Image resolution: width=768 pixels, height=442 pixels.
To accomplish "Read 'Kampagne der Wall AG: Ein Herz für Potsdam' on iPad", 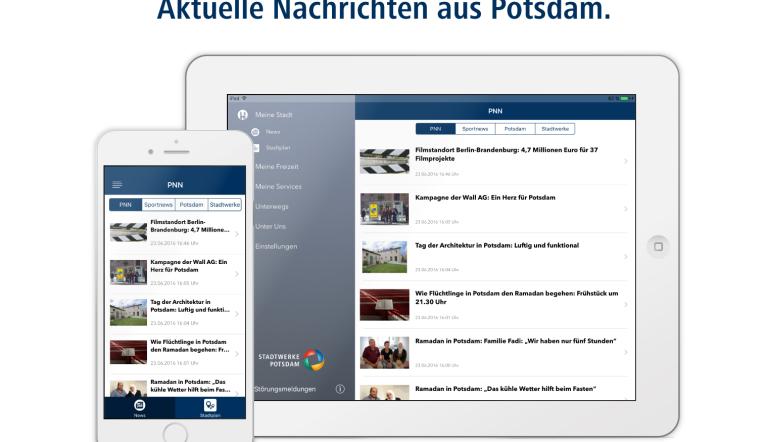I will tap(485, 197).
